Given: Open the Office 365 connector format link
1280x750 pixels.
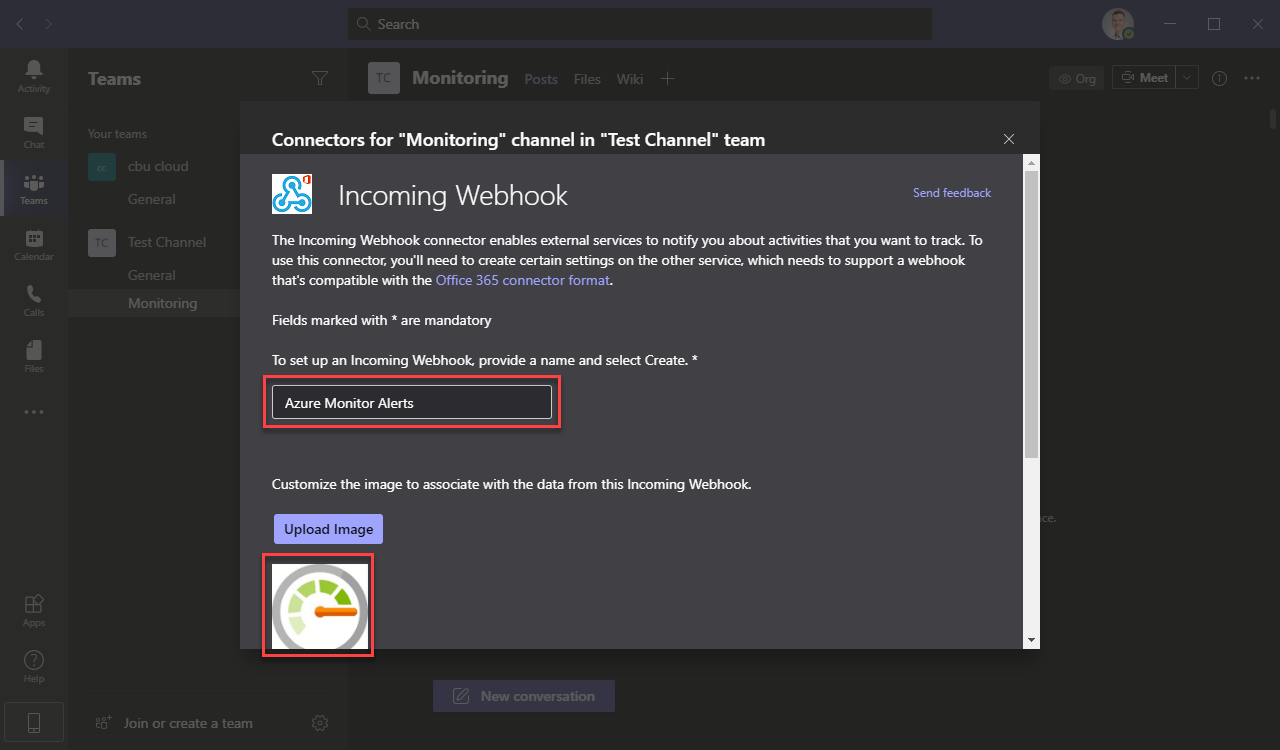Looking at the screenshot, I should [x=522, y=281].
